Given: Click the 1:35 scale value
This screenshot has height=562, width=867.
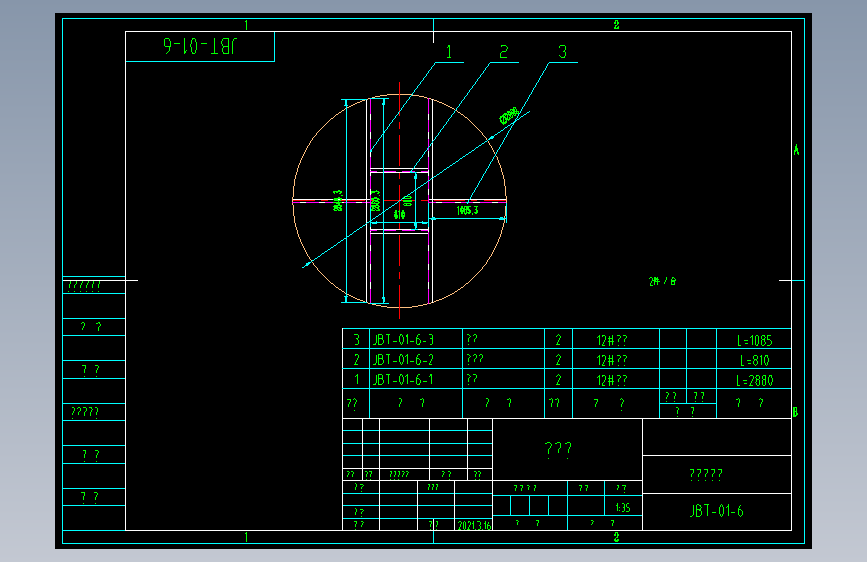Looking at the screenshot, I should coord(623,507).
